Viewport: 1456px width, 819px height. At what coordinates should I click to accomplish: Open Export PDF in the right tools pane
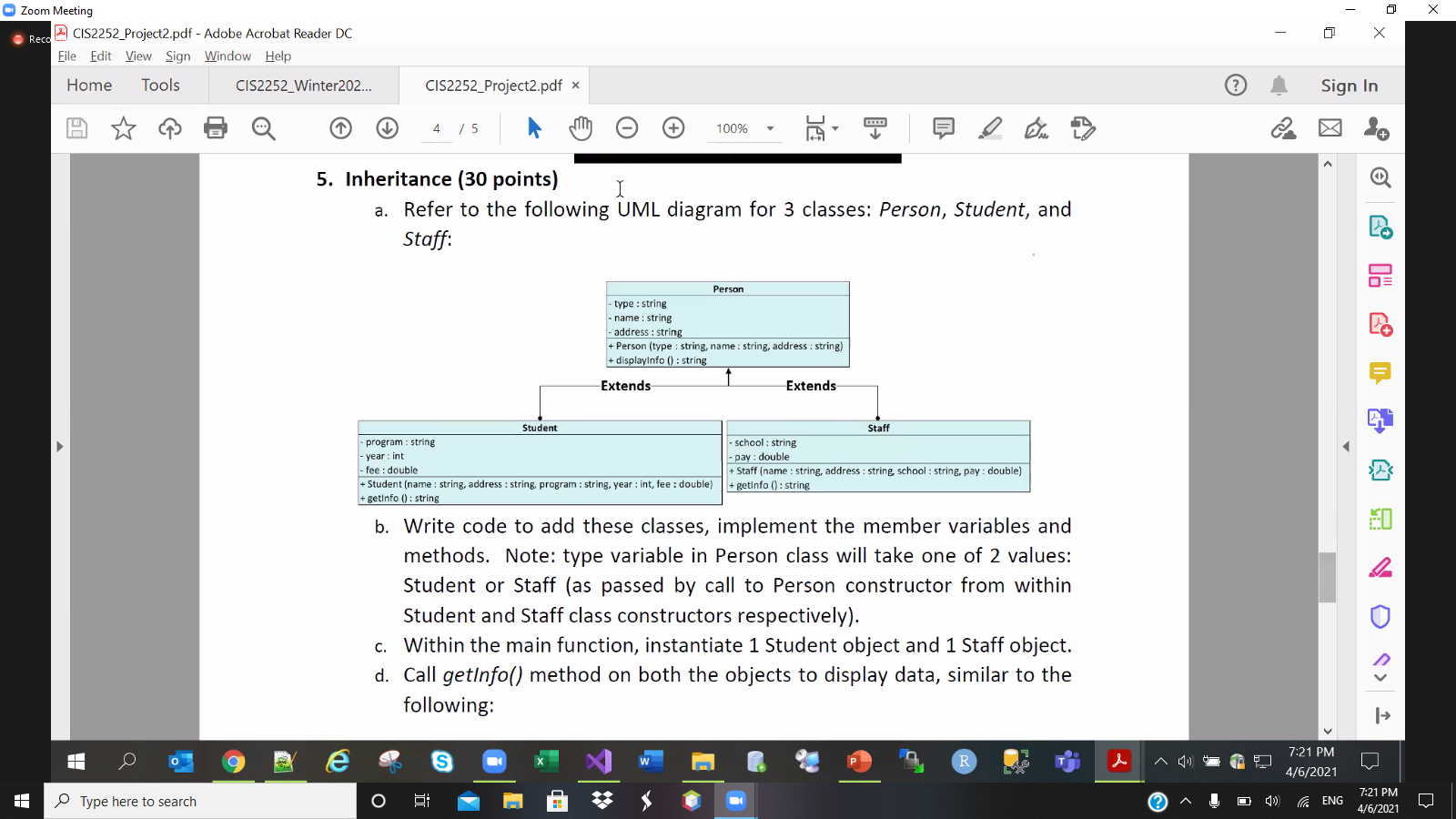(x=1380, y=227)
